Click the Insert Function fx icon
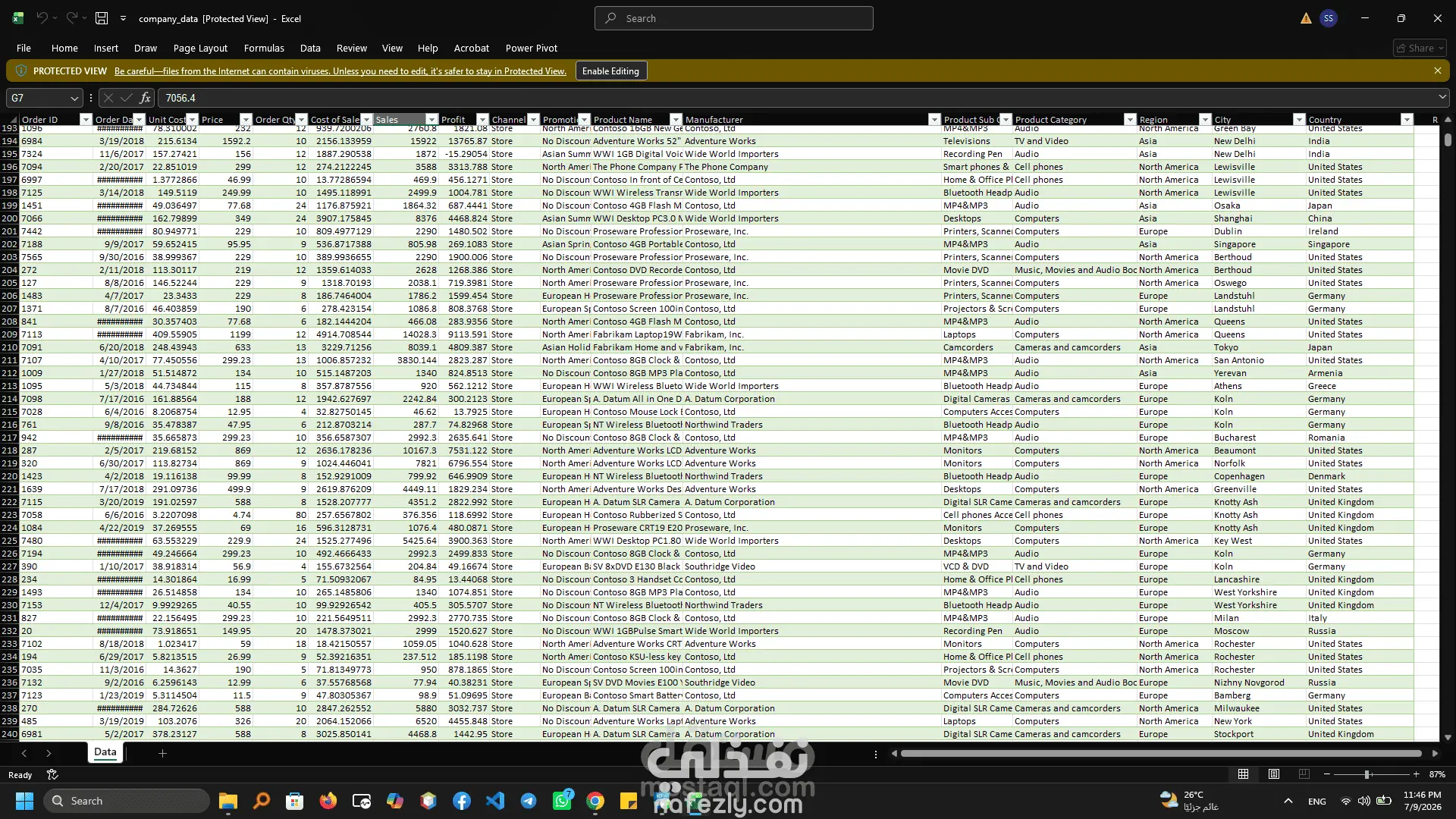Image resolution: width=1456 pixels, height=819 pixels. point(145,98)
